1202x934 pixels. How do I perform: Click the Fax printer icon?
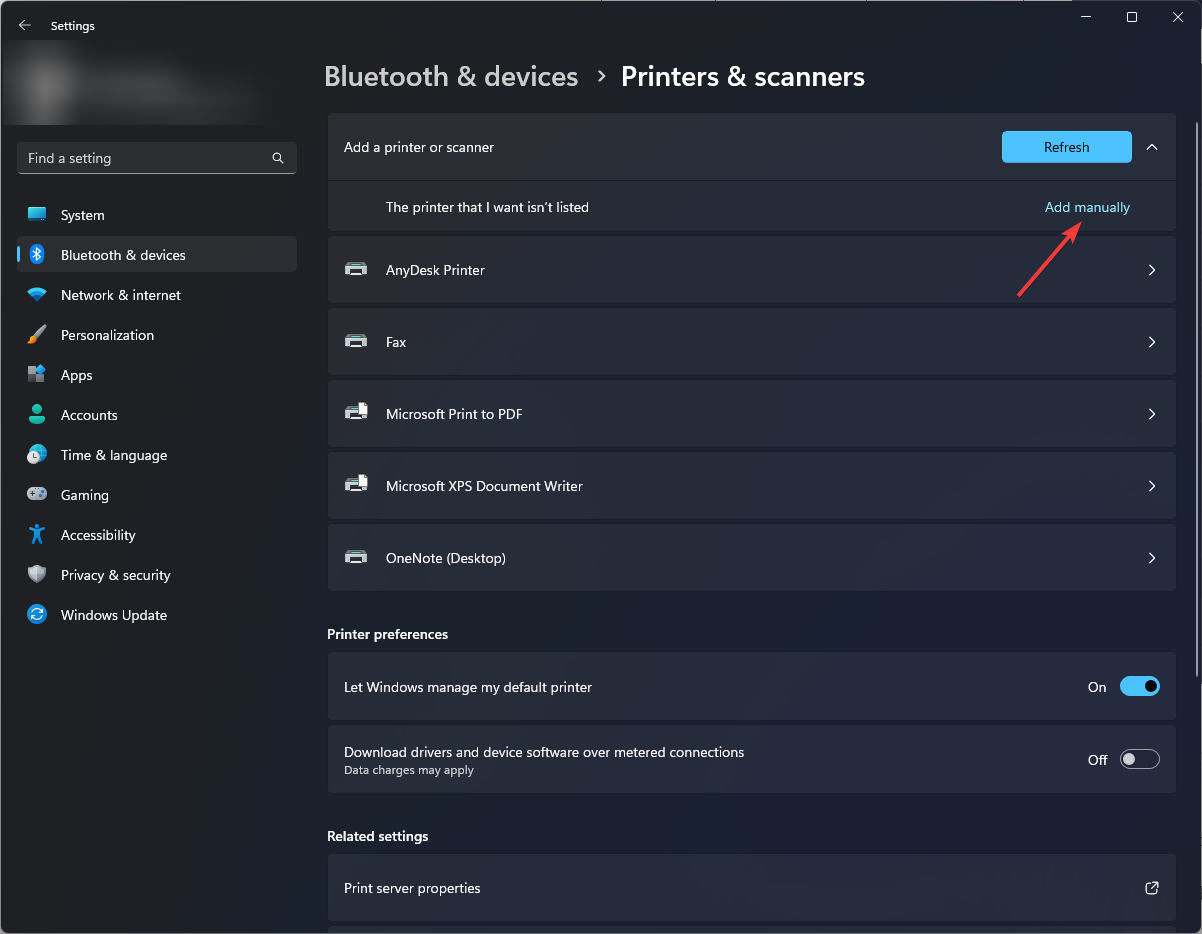pyautogui.click(x=356, y=342)
